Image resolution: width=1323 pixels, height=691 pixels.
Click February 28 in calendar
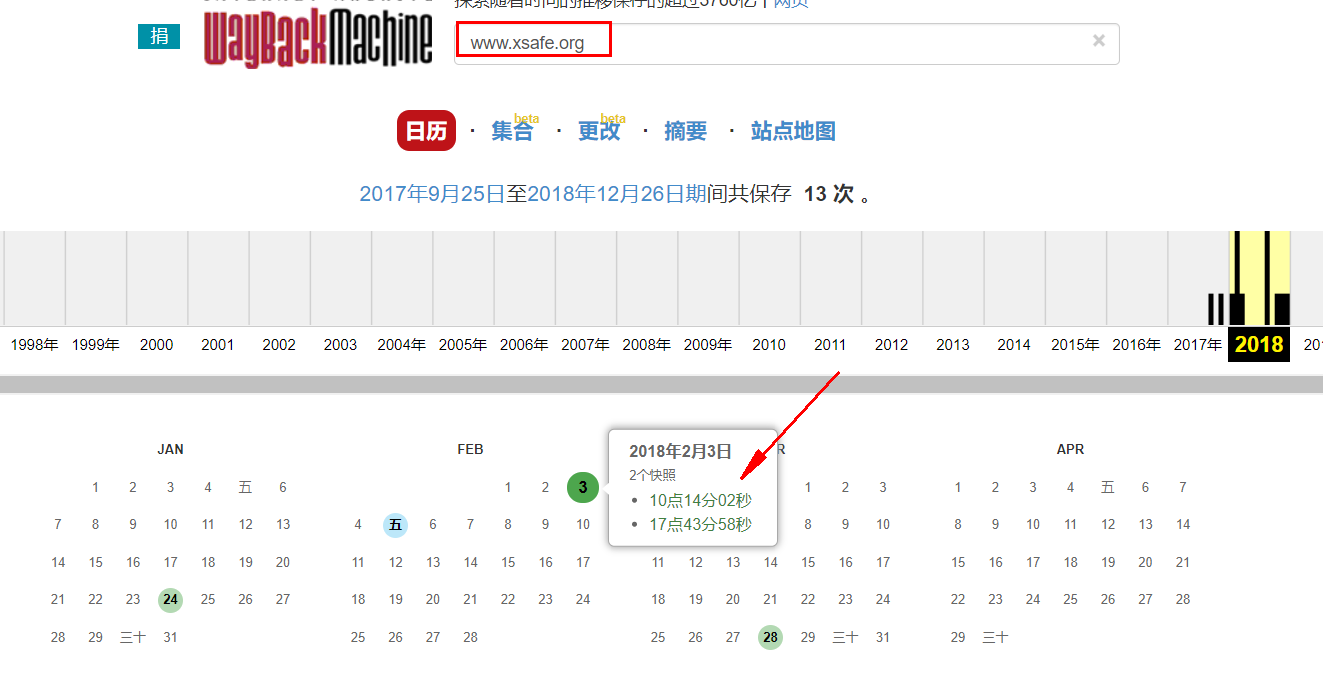[471, 637]
